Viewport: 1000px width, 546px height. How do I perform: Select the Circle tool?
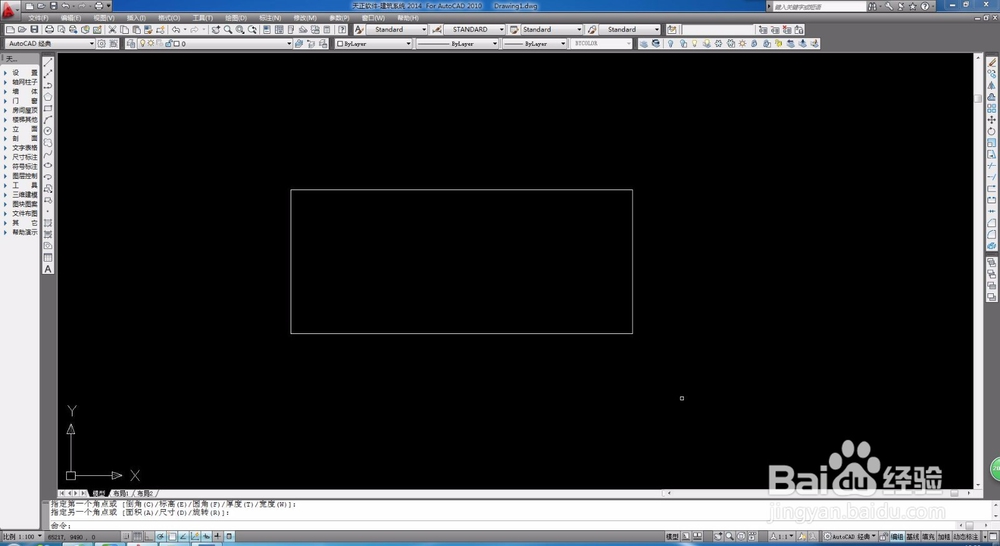[x=48, y=131]
